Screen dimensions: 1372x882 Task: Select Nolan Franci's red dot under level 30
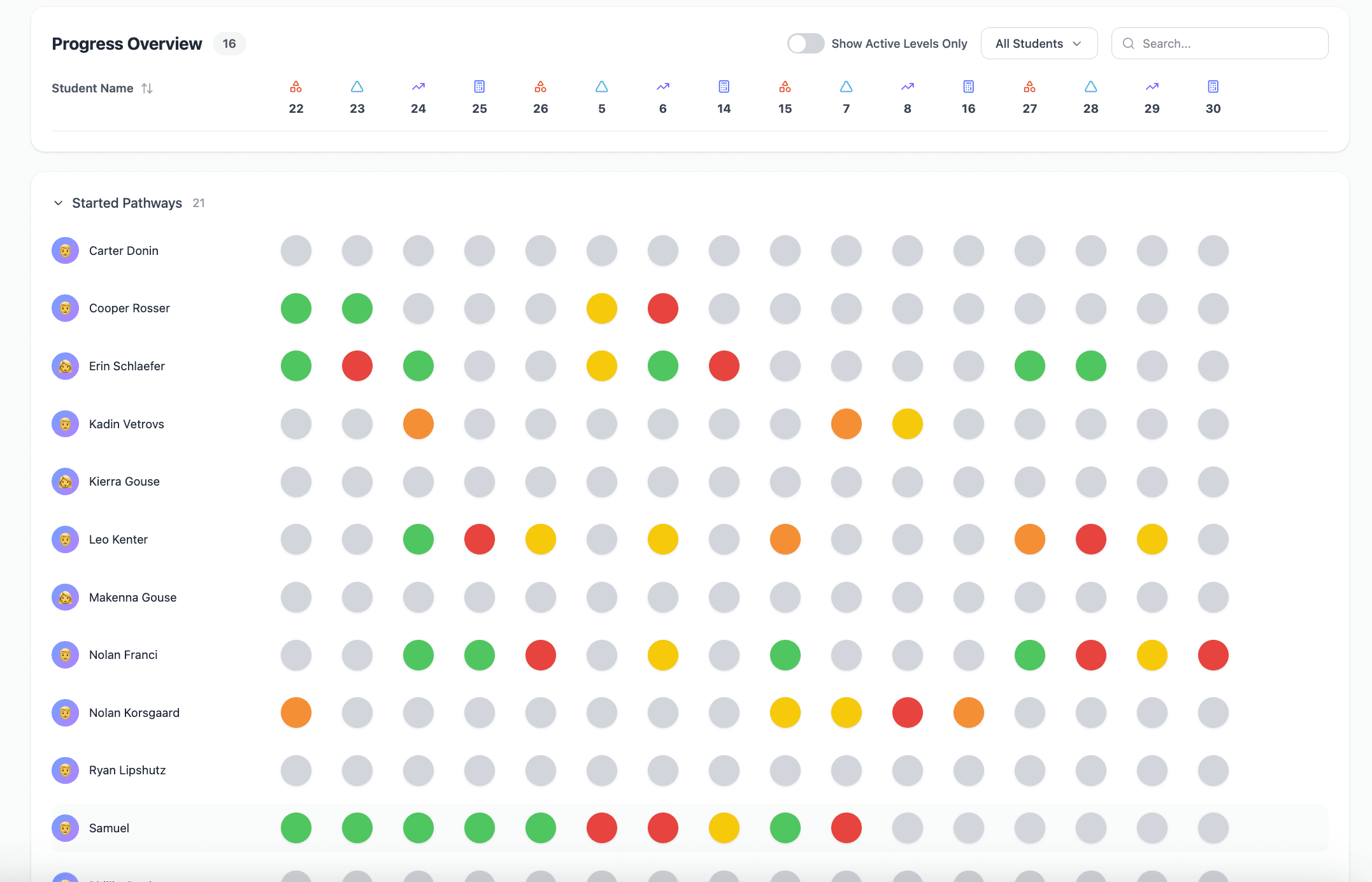[1213, 655]
